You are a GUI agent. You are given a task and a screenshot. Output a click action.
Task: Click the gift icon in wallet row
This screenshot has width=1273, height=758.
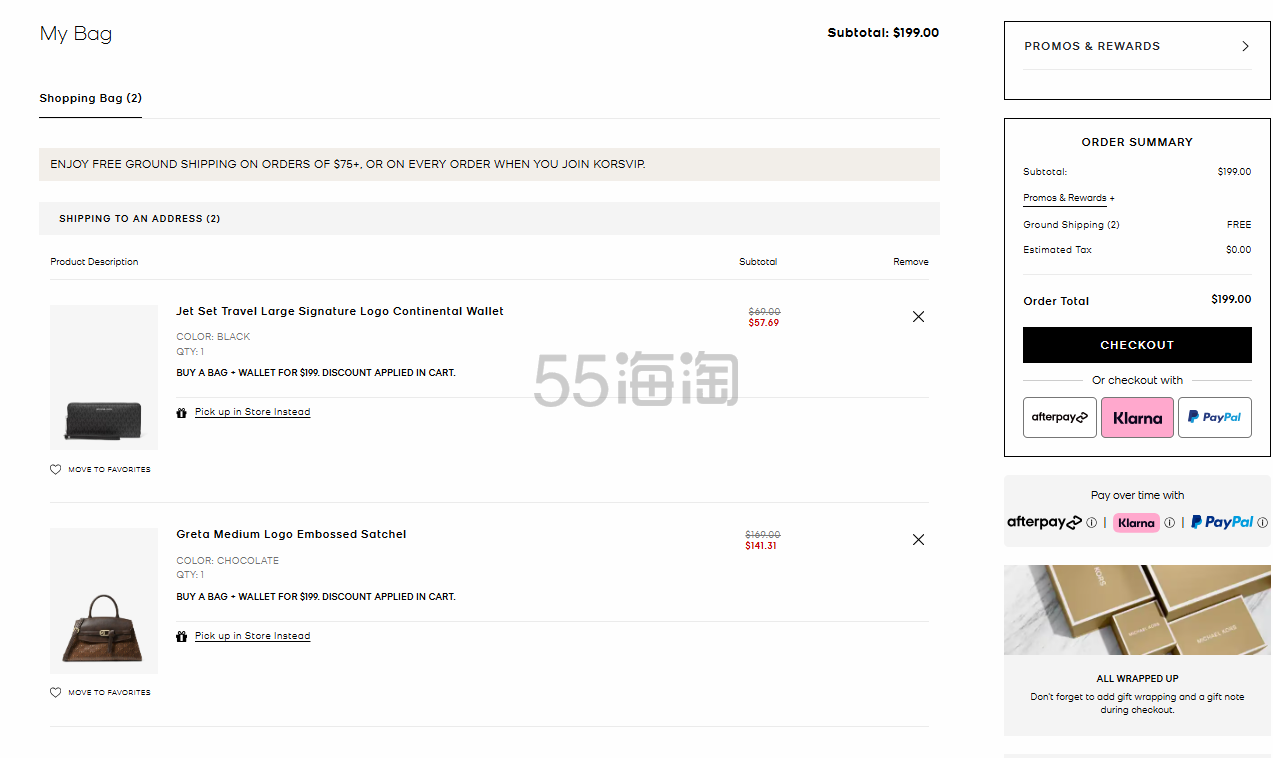click(x=181, y=412)
